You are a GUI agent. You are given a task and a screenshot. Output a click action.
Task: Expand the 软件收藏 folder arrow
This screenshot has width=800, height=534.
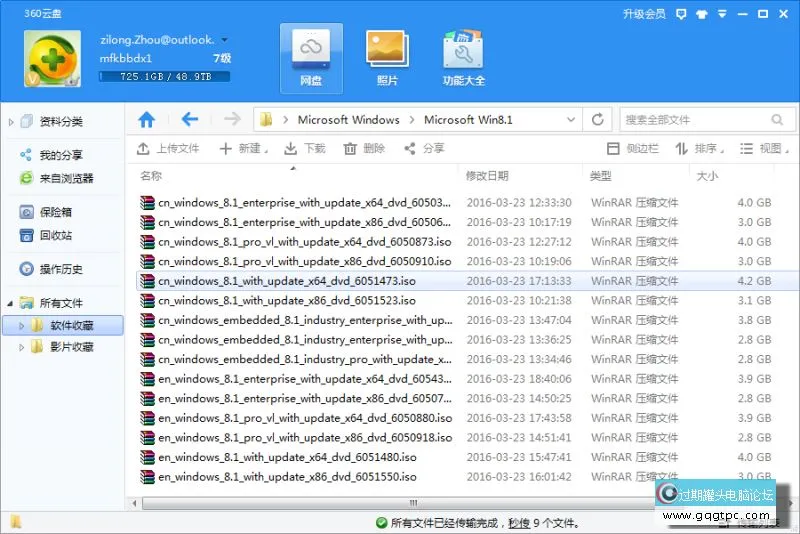[x=21, y=325]
